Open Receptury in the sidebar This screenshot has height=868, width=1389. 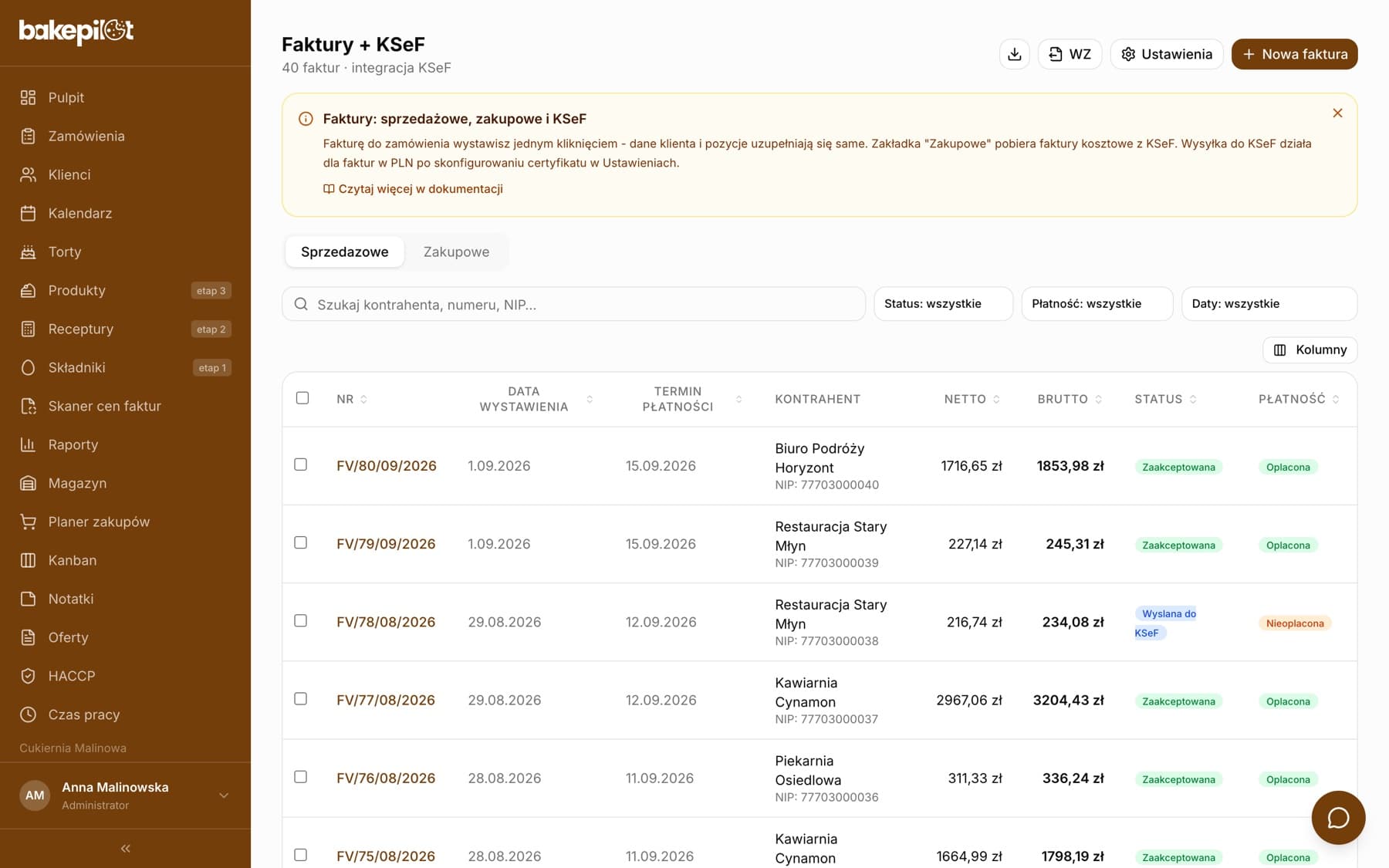(x=125, y=329)
